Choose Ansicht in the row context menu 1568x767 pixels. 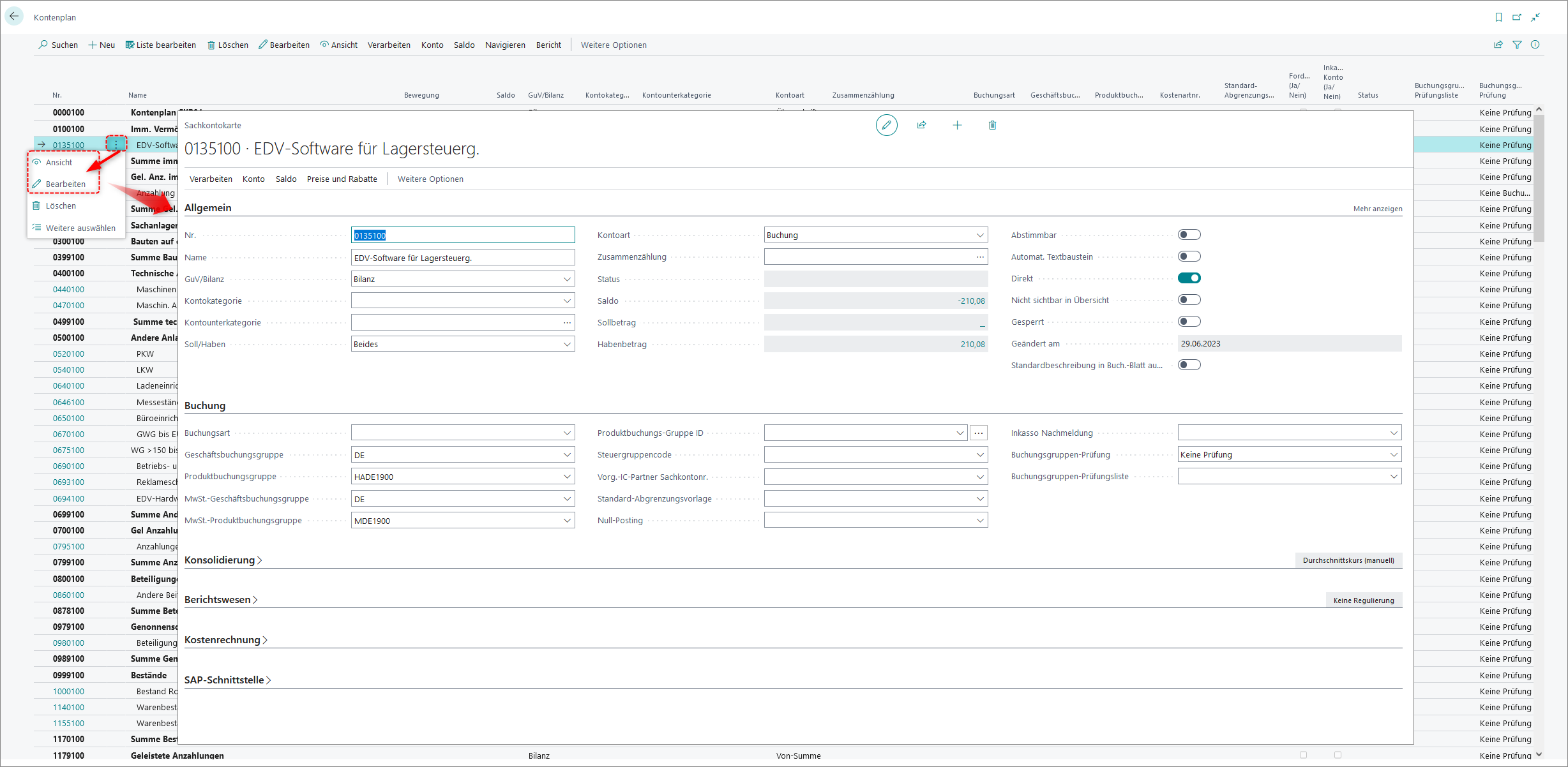click(x=59, y=163)
